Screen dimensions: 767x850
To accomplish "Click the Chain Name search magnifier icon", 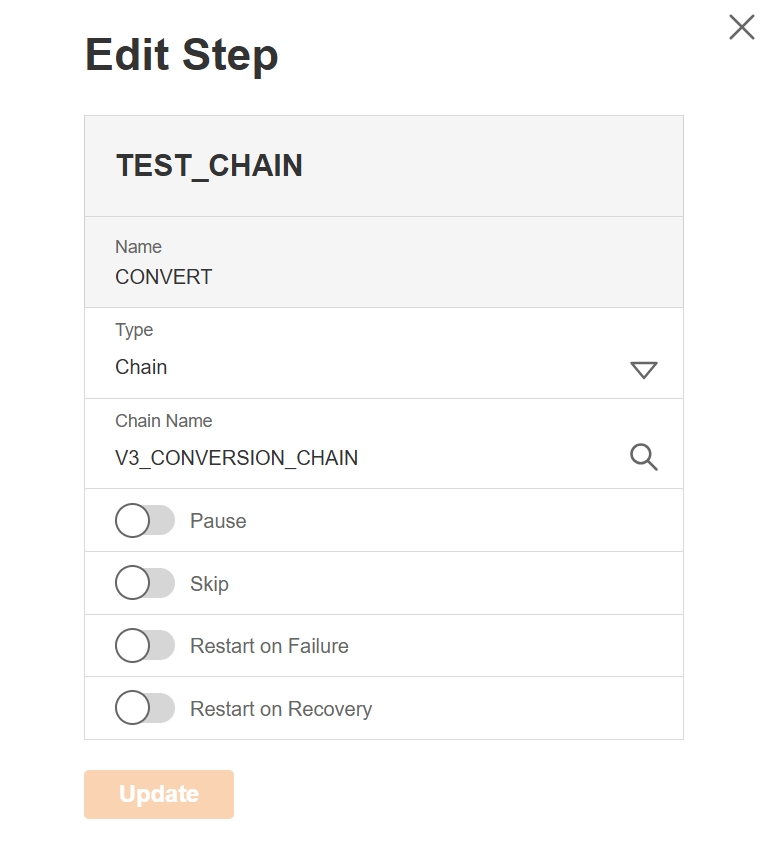I will coord(644,457).
